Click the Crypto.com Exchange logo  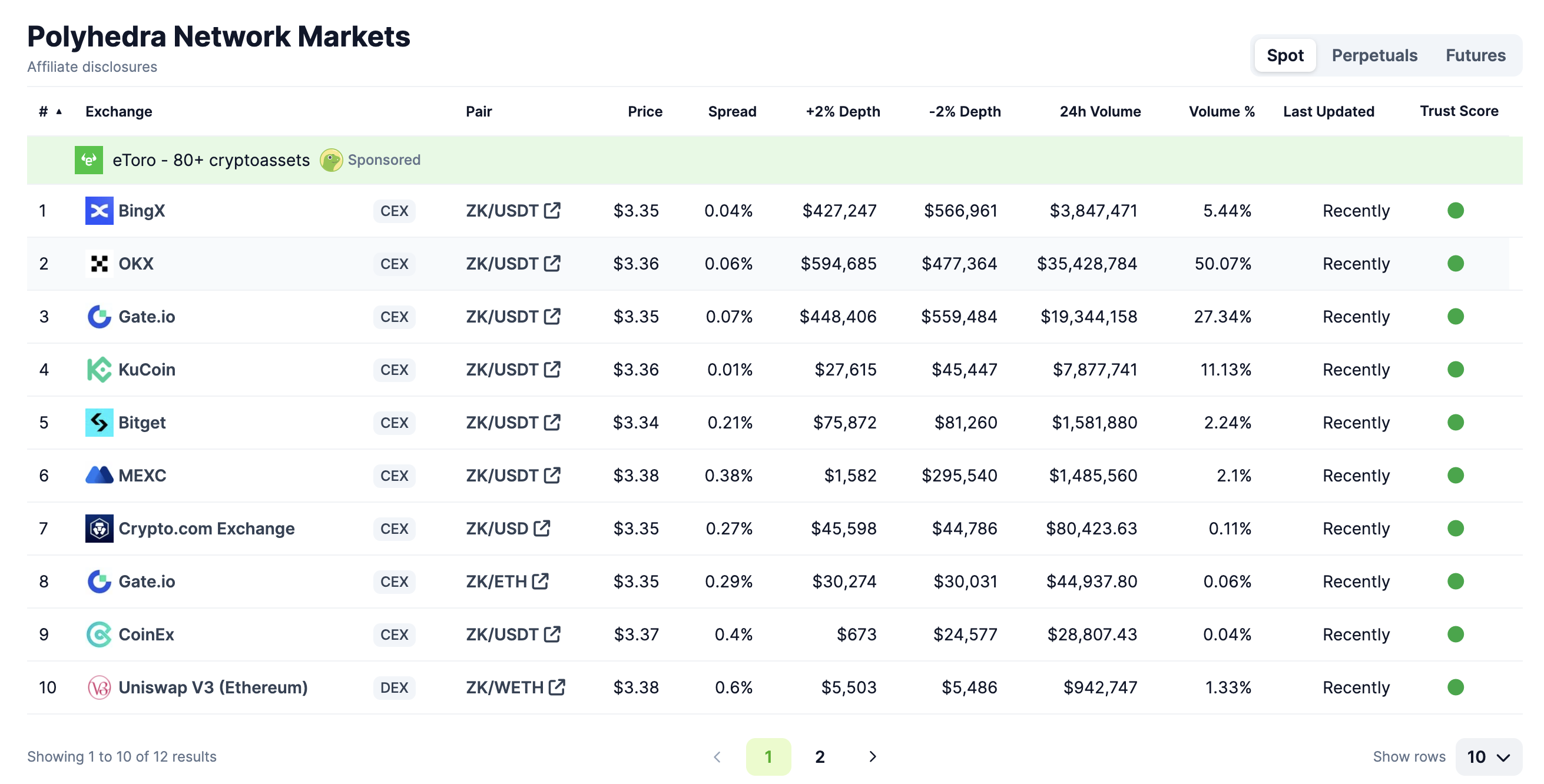99,528
